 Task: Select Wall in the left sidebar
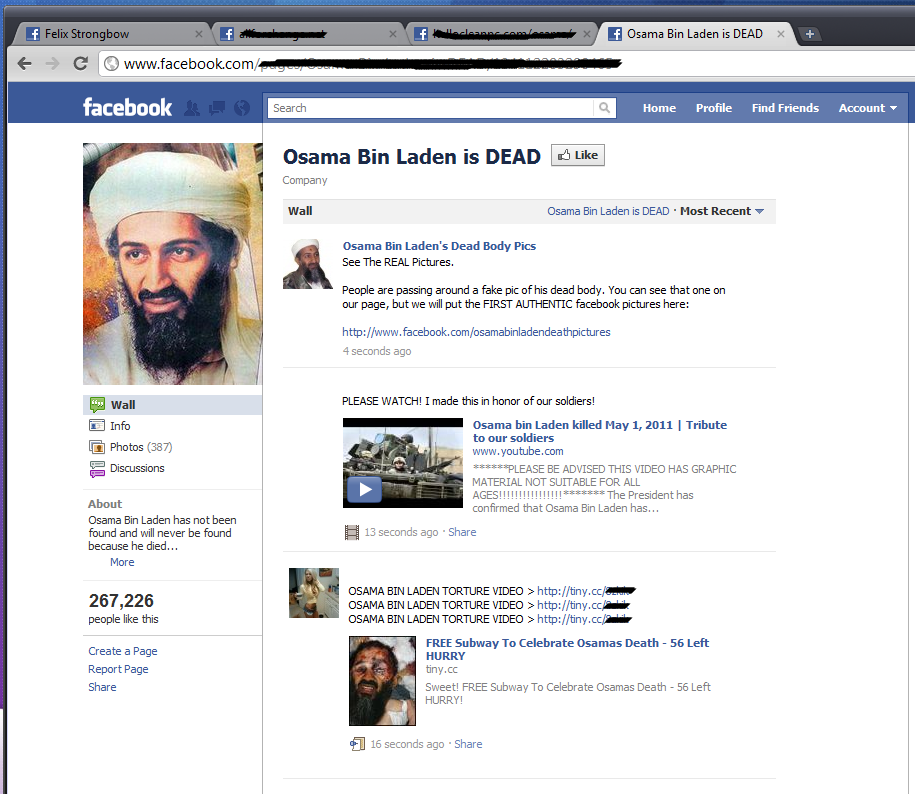(x=172, y=405)
